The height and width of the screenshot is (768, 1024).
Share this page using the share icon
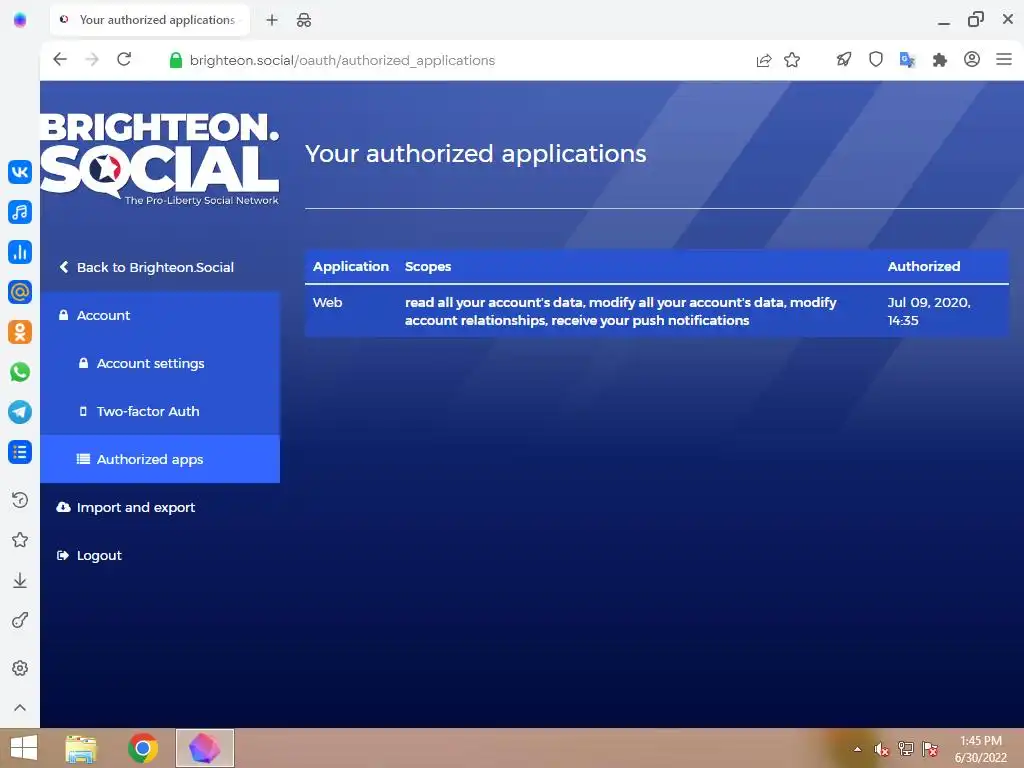pyautogui.click(x=763, y=60)
